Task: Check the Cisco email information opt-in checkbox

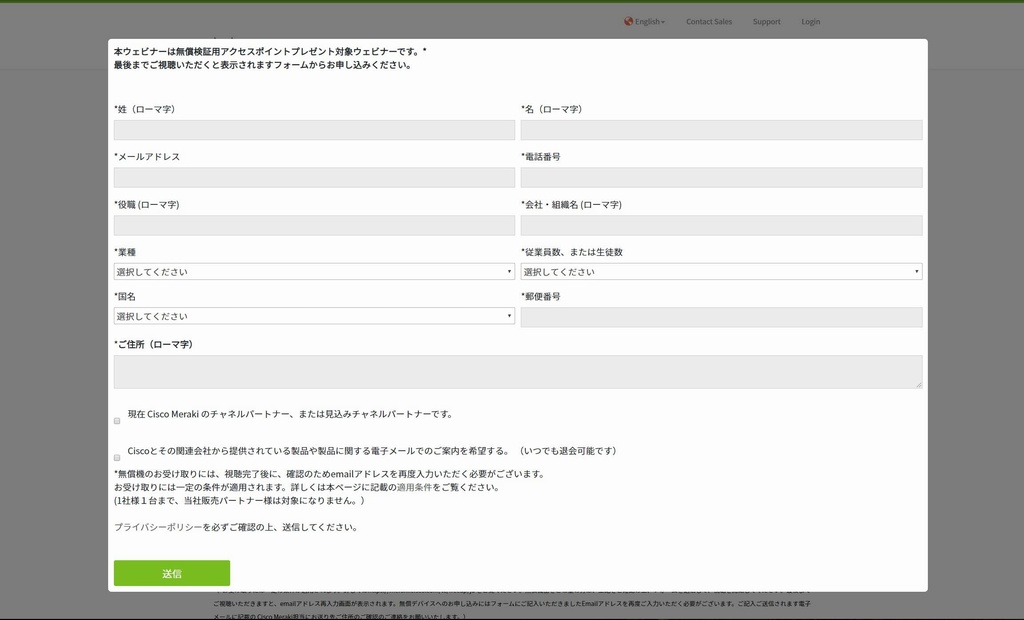Action: point(117,457)
